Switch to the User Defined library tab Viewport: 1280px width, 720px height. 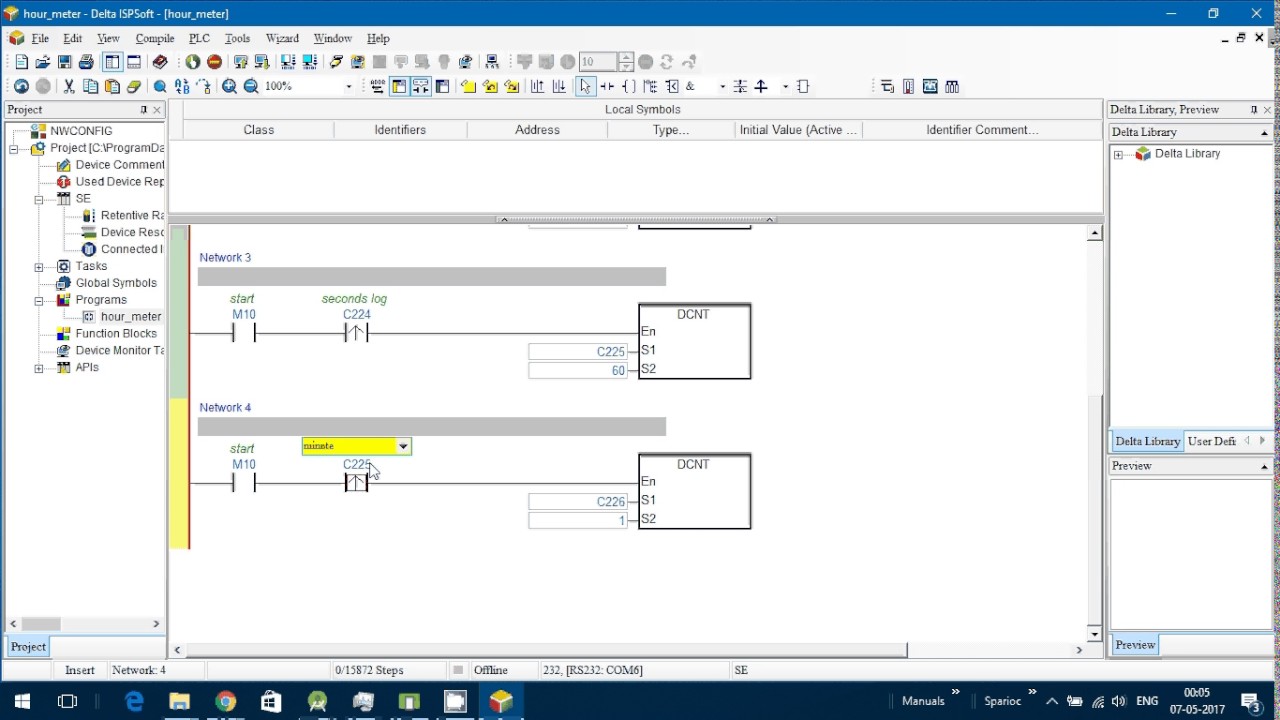pyautogui.click(x=1212, y=441)
